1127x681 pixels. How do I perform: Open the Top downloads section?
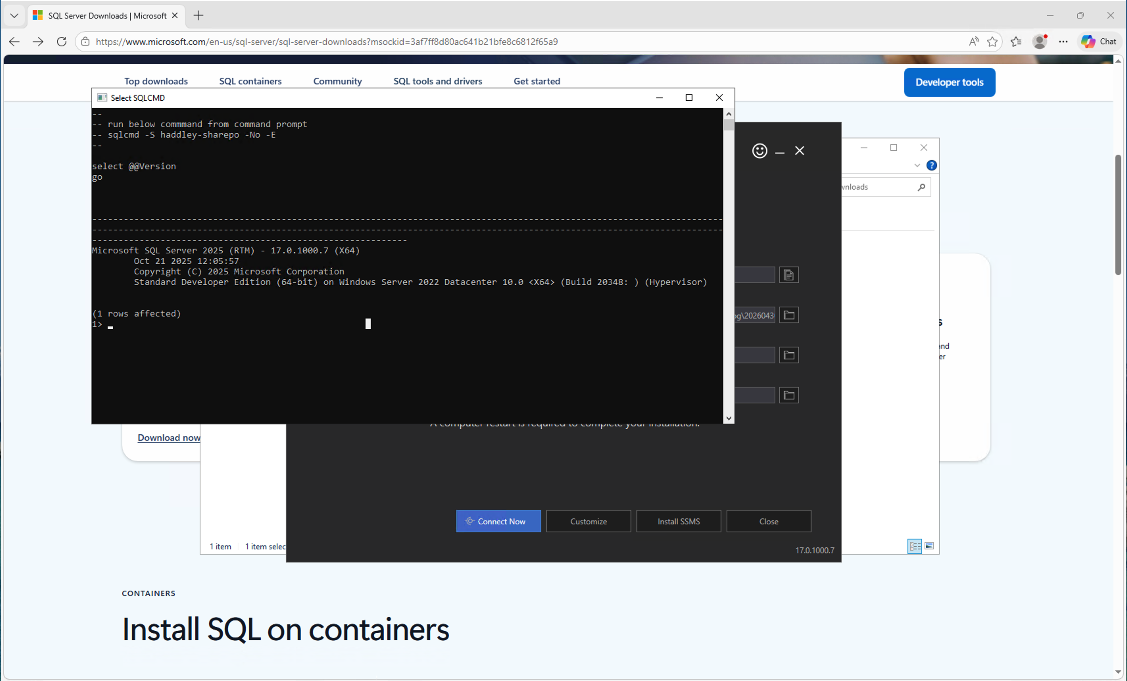click(x=156, y=81)
